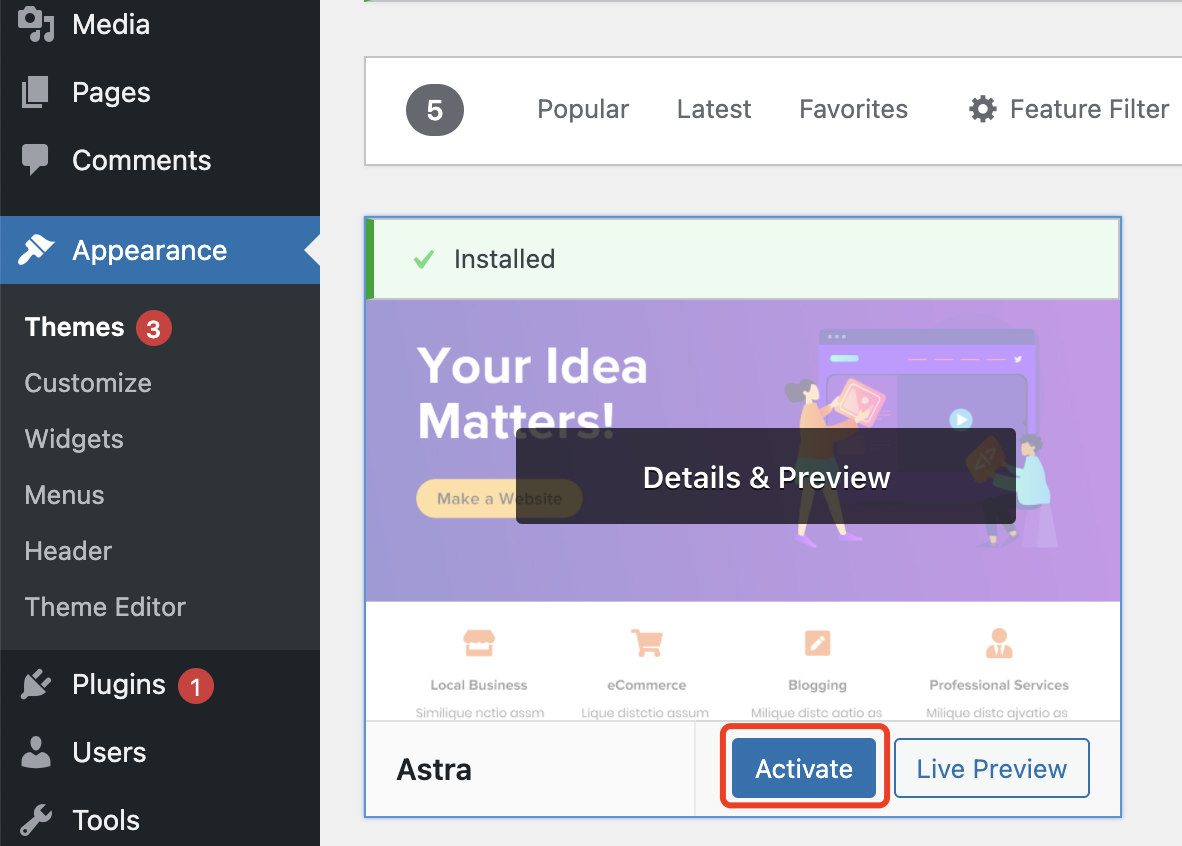Open the Header submenu item
Screen dimensions: 1182x846
(x=68, y=551)
